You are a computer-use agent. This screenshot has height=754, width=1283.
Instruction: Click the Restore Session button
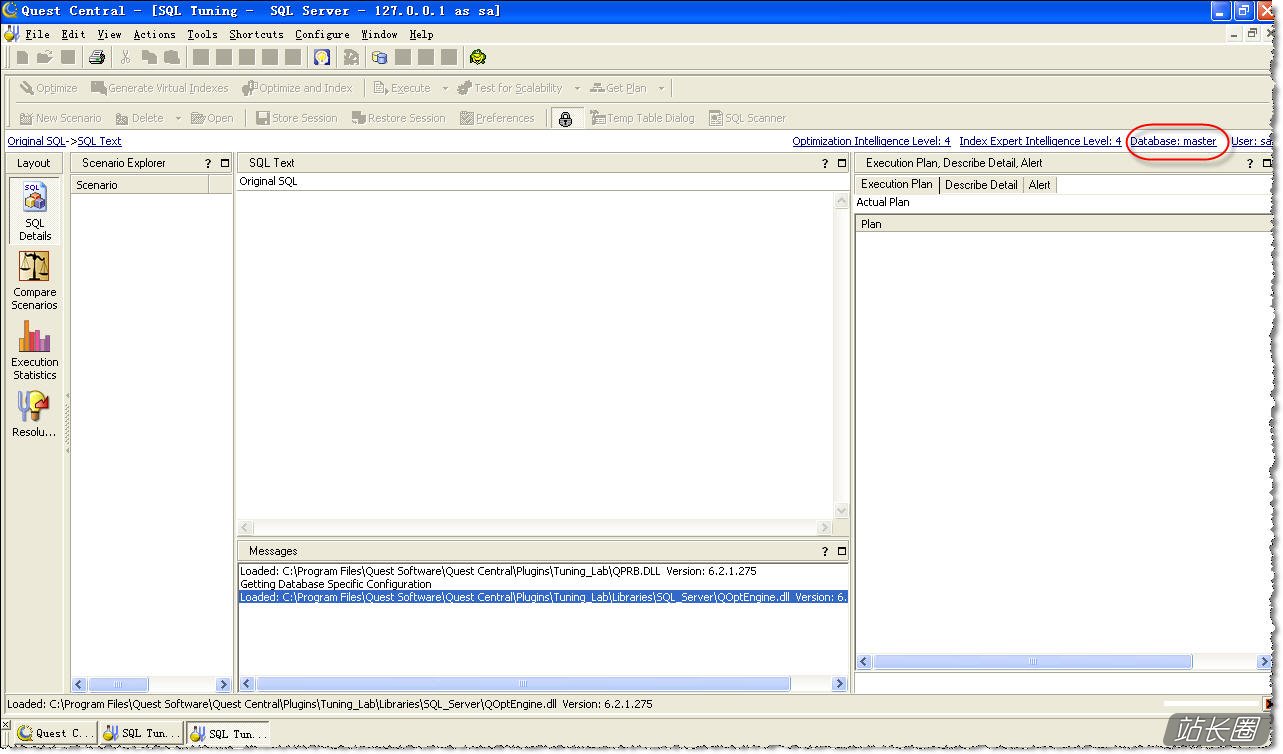399,118
